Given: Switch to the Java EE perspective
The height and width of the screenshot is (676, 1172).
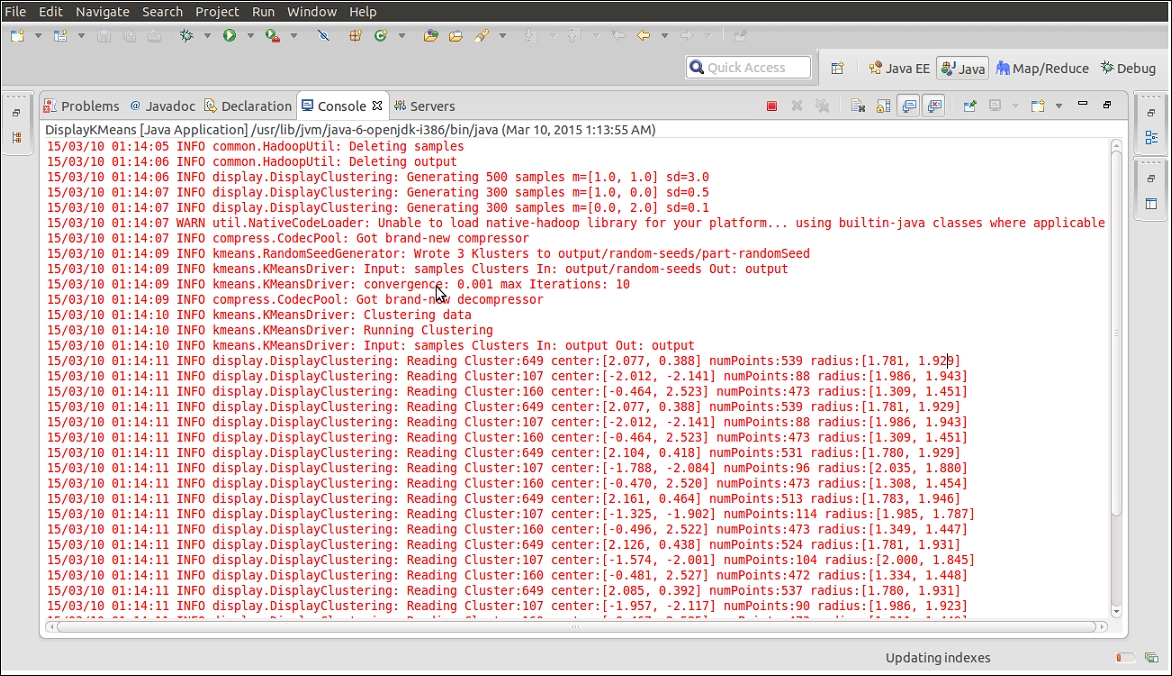Looking at the screenshot, I should click(898, 67).
